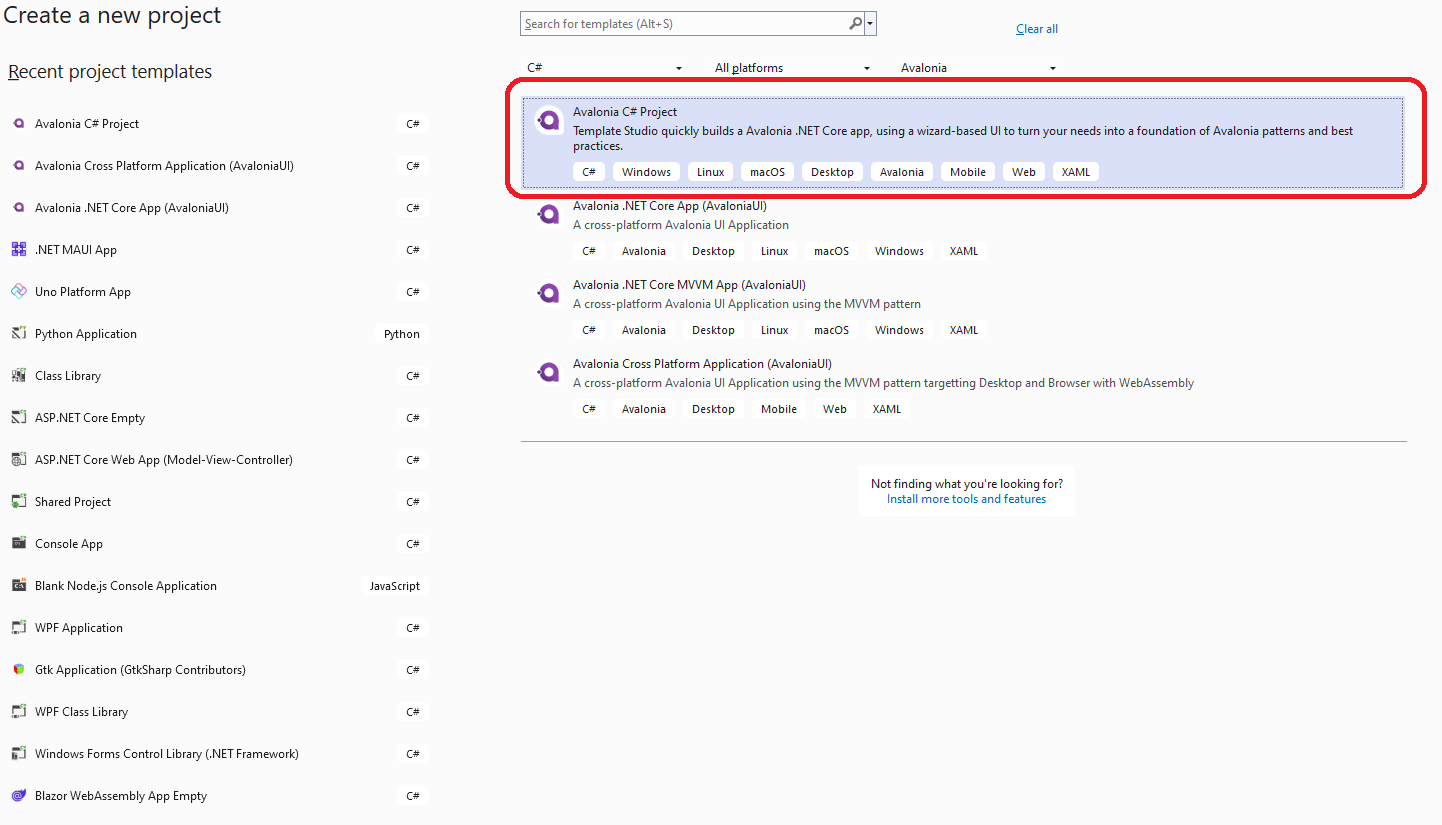Screen dimensions: 1442x825
Task: Choose Shared Project recent template
Action: click(217, 502)
